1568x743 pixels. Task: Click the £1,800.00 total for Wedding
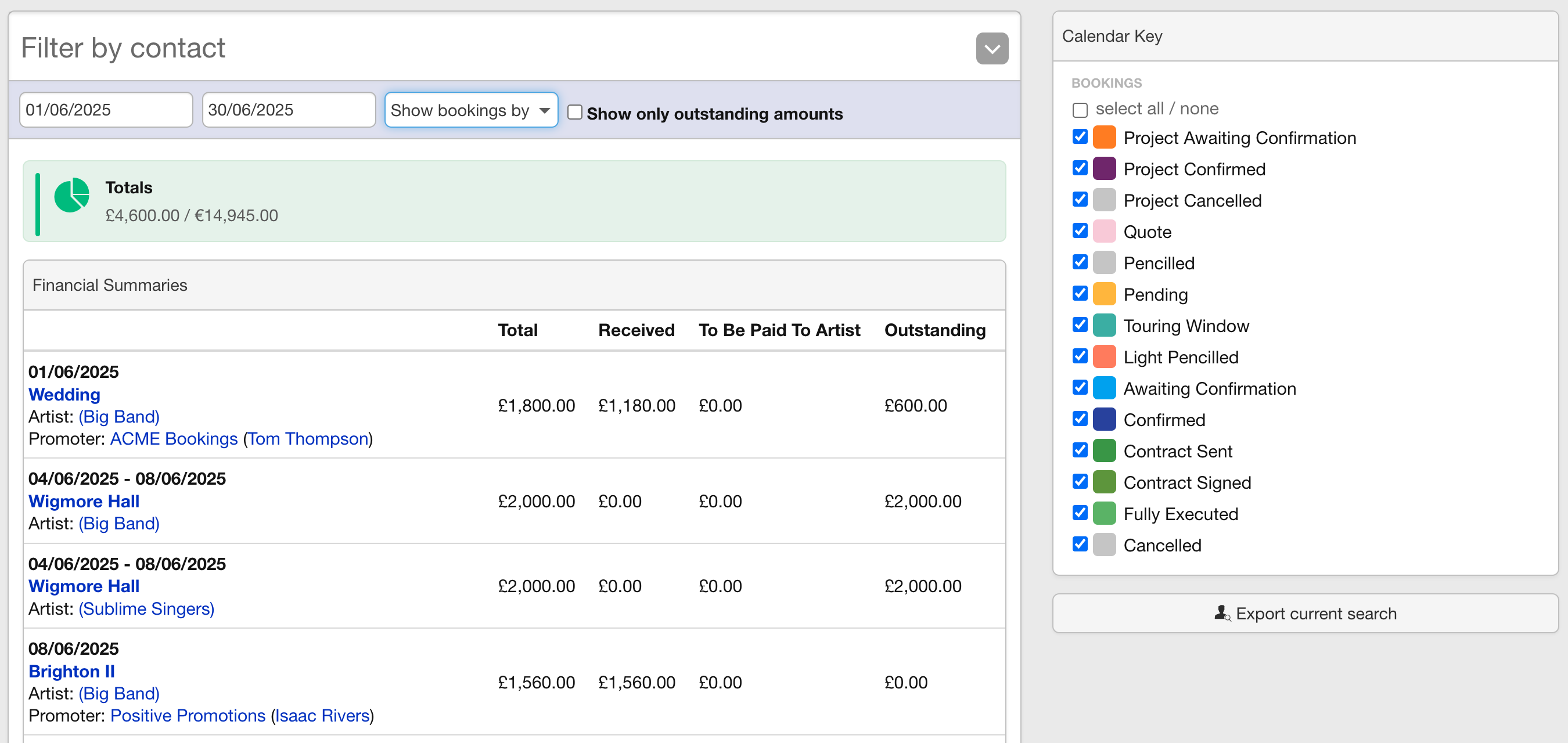[x=536, y=406]
